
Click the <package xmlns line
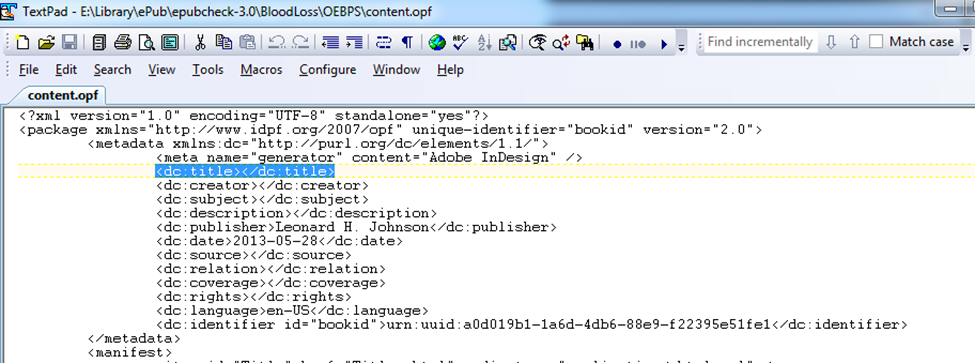click(x=390, y=129)
